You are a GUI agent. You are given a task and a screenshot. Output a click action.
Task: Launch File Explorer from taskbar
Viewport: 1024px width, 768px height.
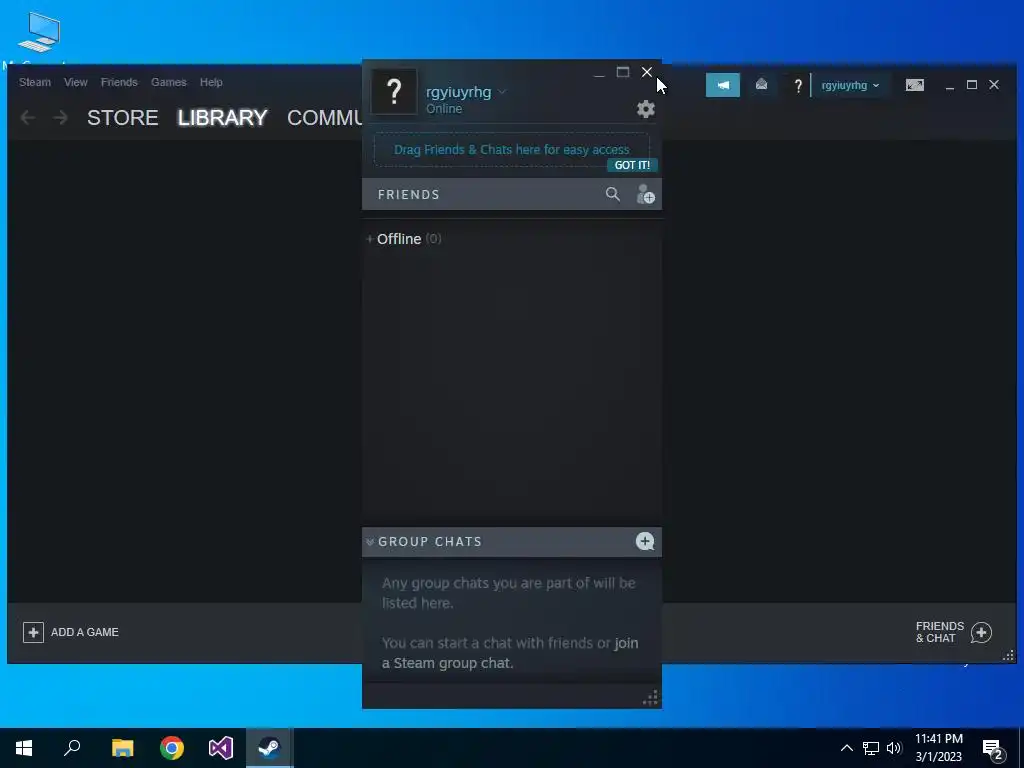[x=122, y=748]
